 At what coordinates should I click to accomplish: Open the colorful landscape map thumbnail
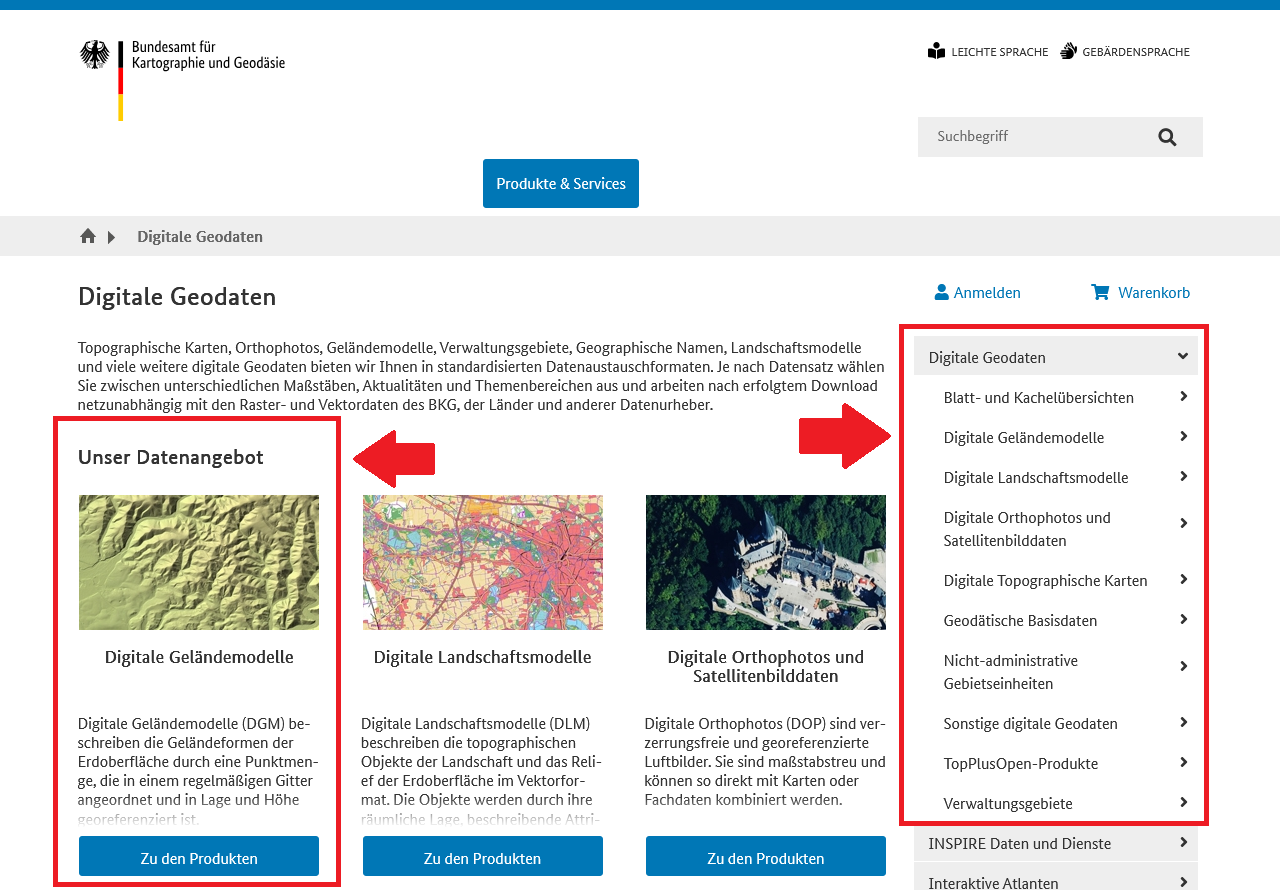(x=483, y=562)
